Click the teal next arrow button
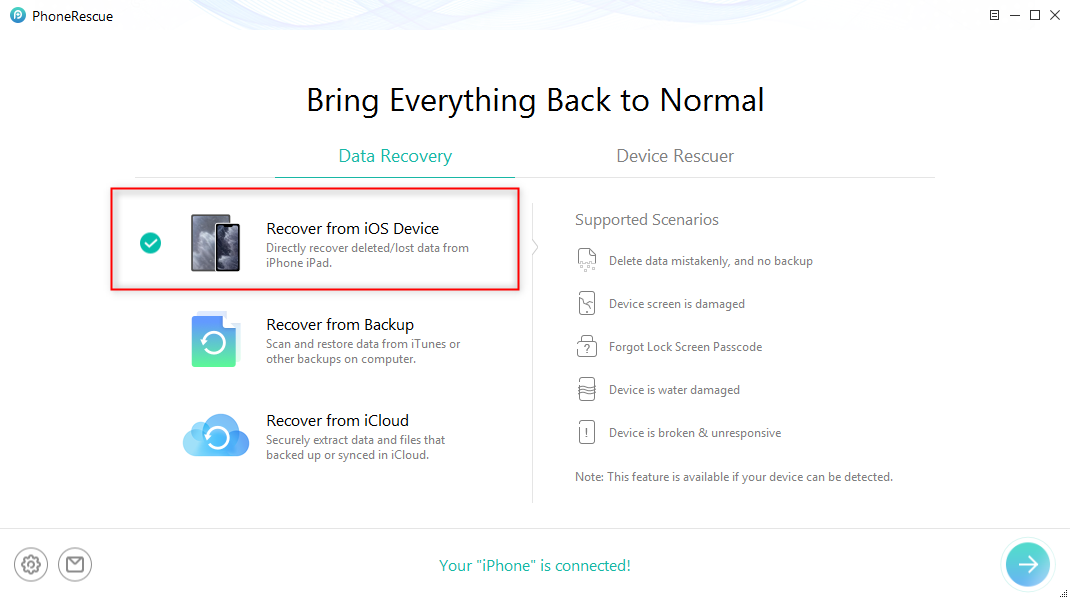The height and width of the screenshot is (600, 1070). click(x=1028, y=564)
